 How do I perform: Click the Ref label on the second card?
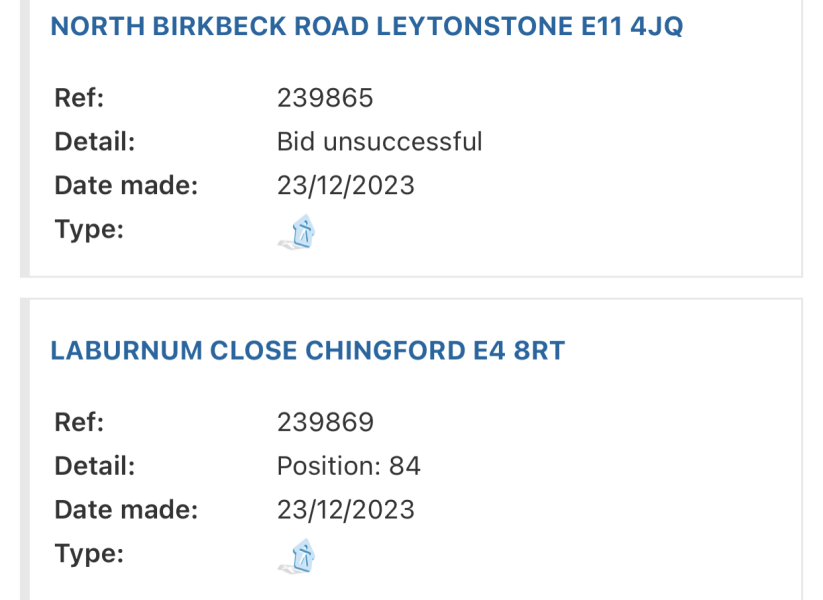click(74, 421)
